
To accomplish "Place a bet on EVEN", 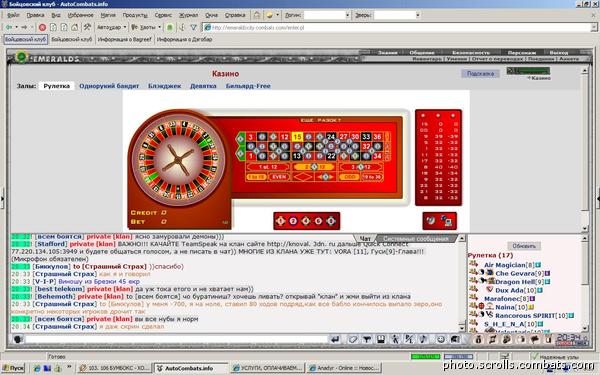I will pos(279,176).
